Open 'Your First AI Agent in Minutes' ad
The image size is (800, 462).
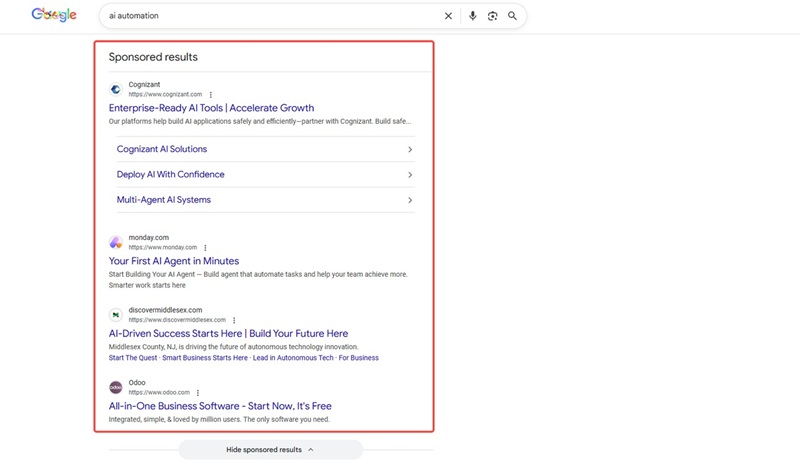[x=173, y=261]
